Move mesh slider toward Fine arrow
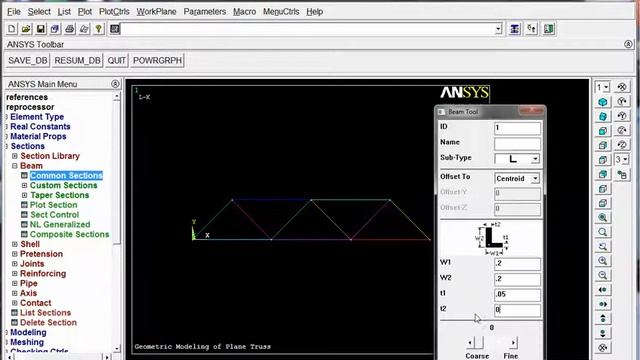The height and width of the screenshot is (360, 640). (513, 342)
